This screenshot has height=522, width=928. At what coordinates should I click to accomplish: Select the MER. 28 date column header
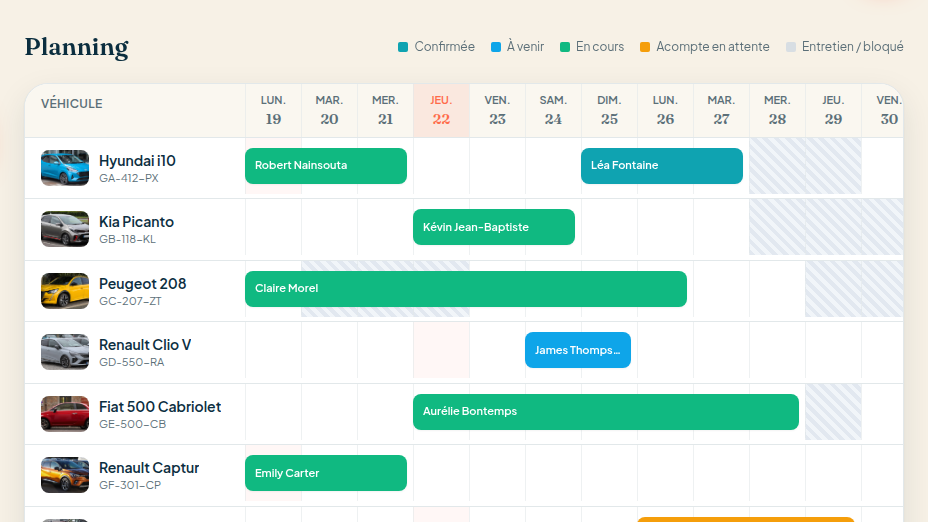[x=777, y=110]
